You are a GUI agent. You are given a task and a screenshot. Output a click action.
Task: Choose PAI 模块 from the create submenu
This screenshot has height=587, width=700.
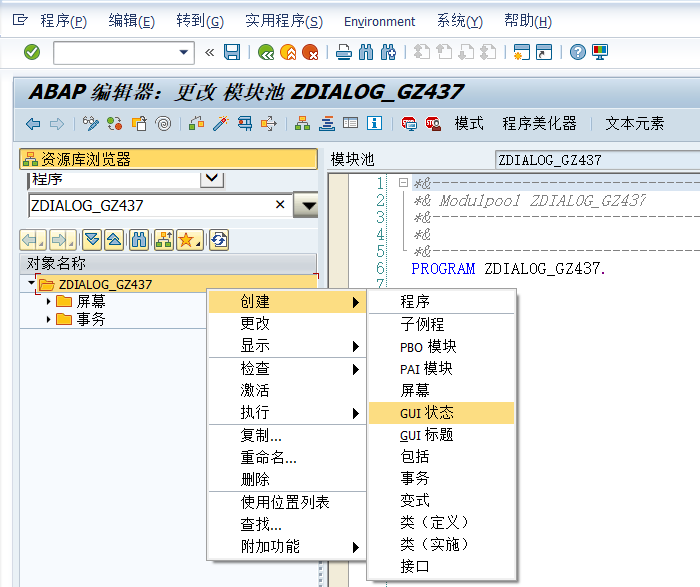point(442,368)
